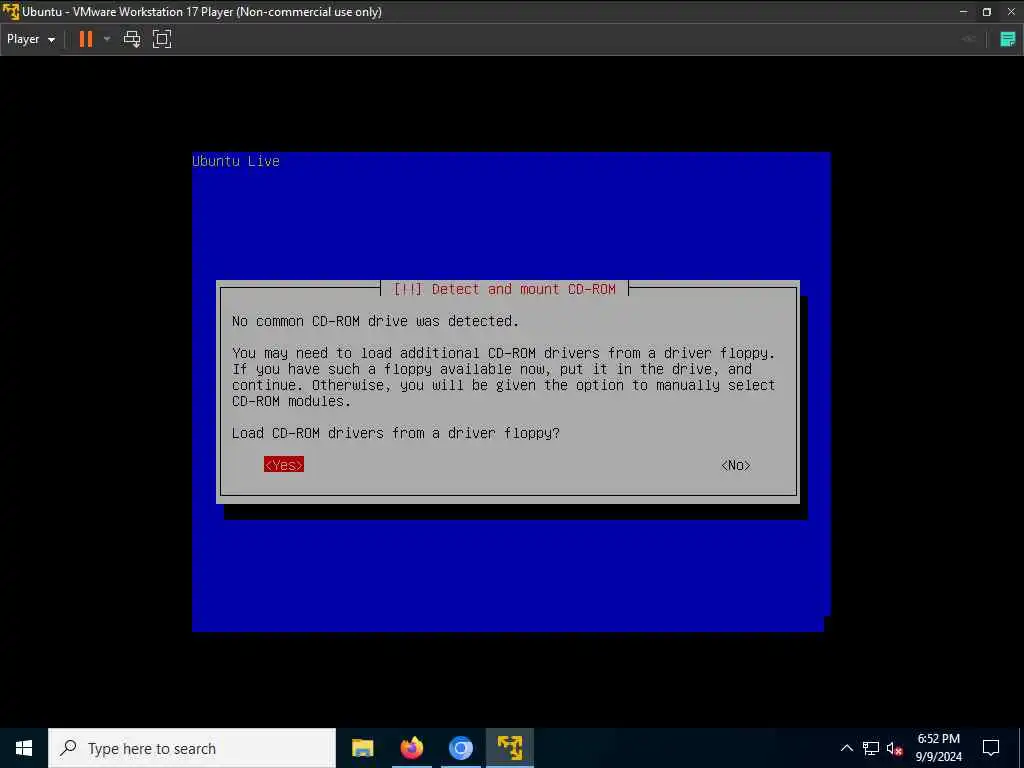Minimize the VMware Player window

pos(963,12)
